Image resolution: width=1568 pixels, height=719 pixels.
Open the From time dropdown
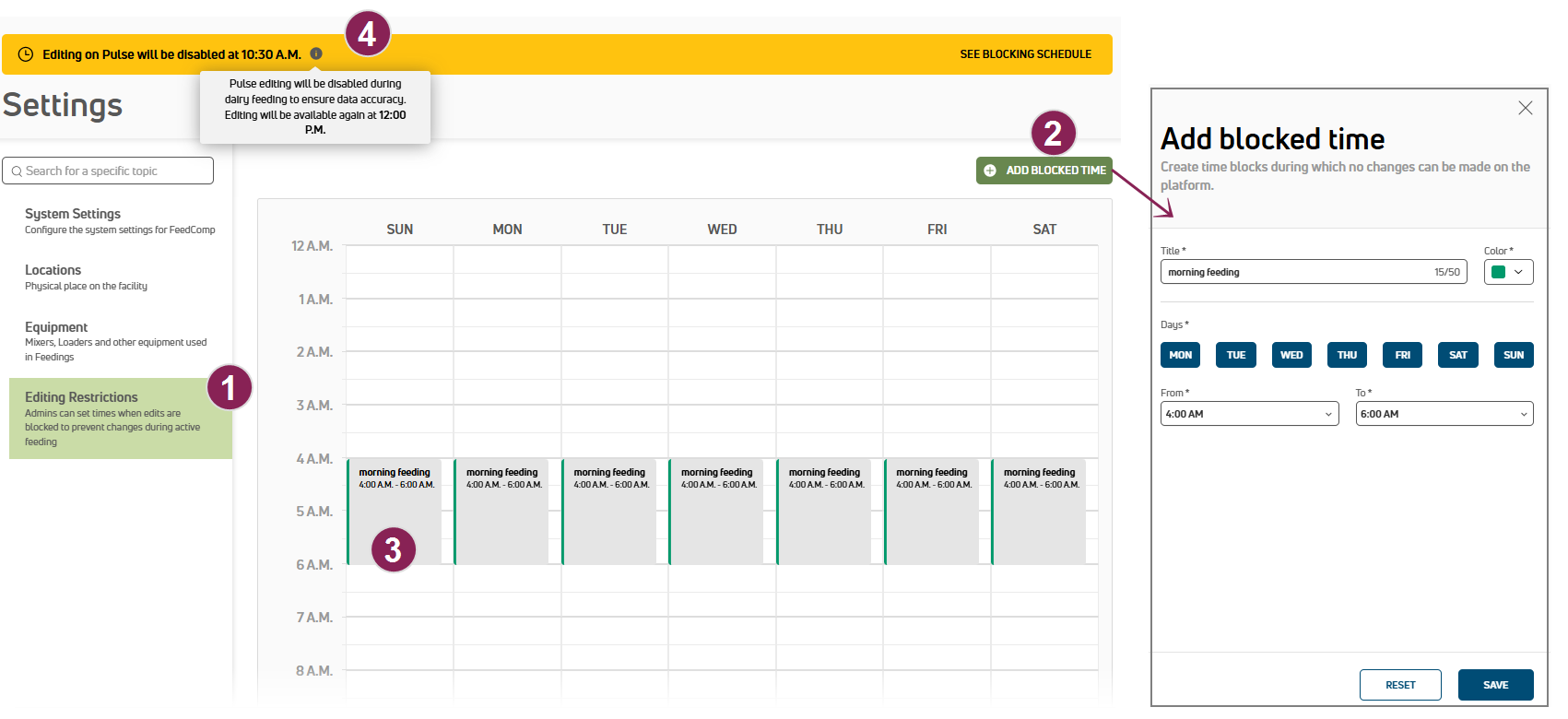click(1249, 414)
